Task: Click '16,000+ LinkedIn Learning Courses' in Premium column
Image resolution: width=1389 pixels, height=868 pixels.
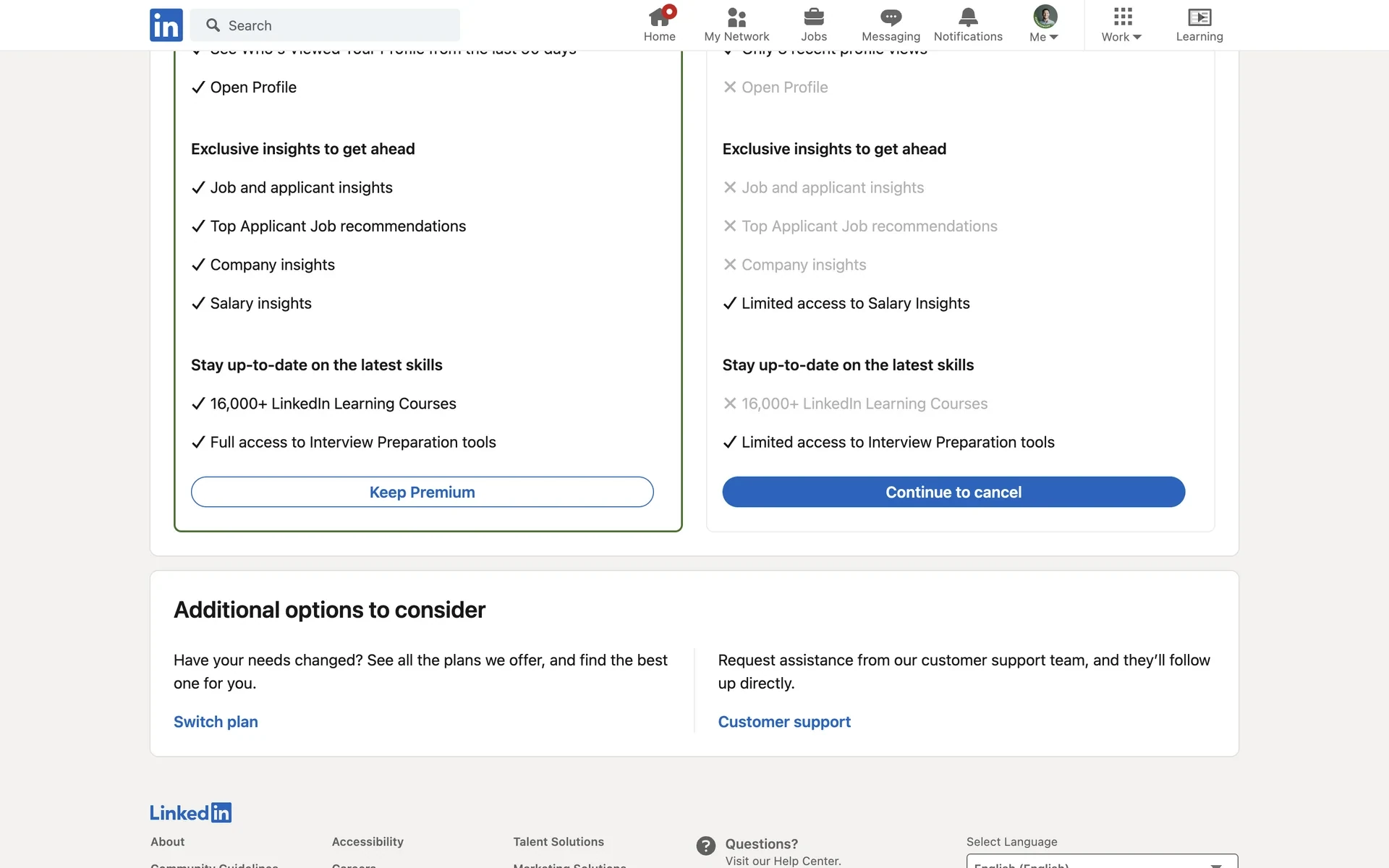Action: point(333,404)
